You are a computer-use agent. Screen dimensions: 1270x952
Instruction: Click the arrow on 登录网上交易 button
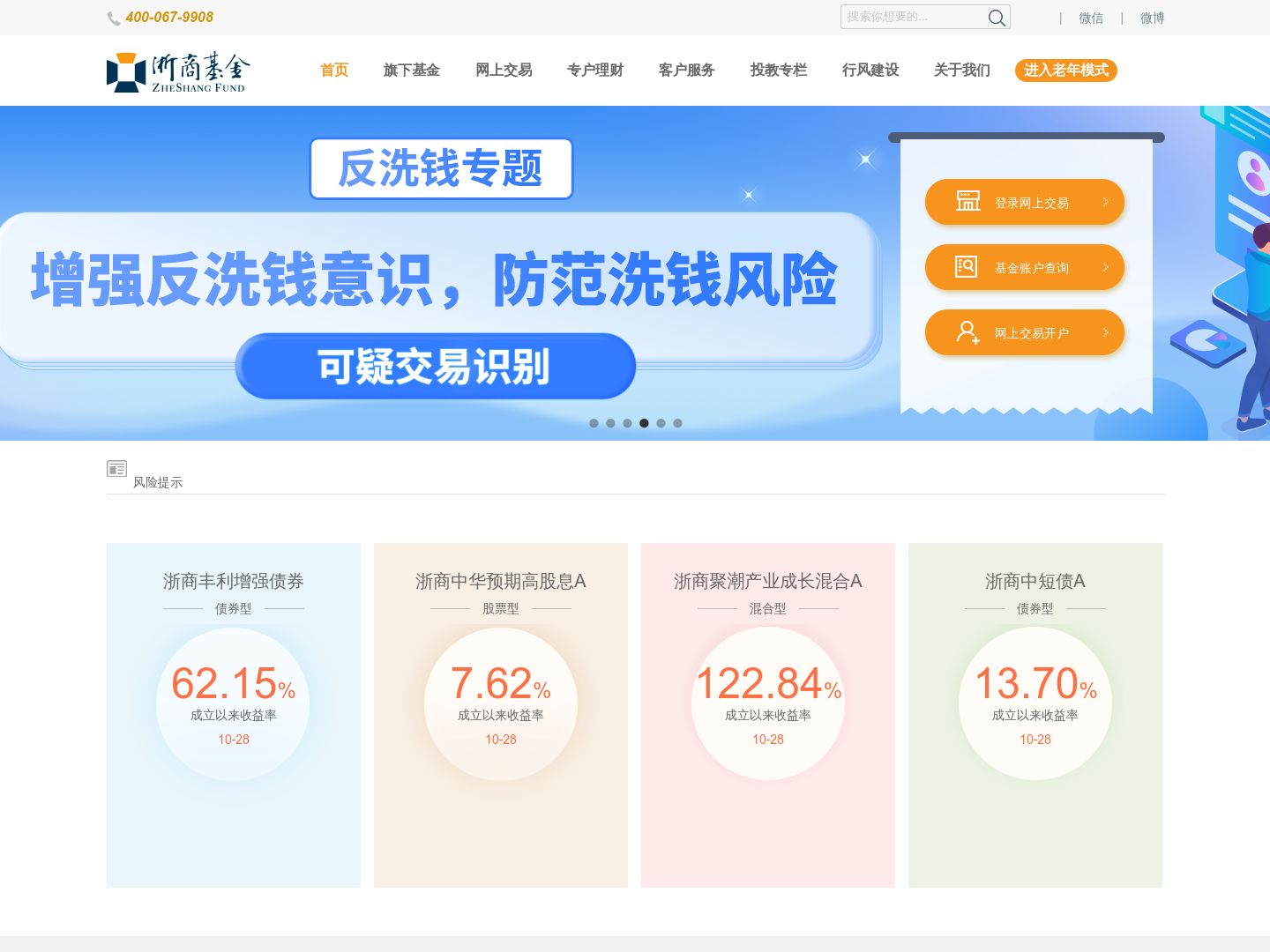point(1106,202)
